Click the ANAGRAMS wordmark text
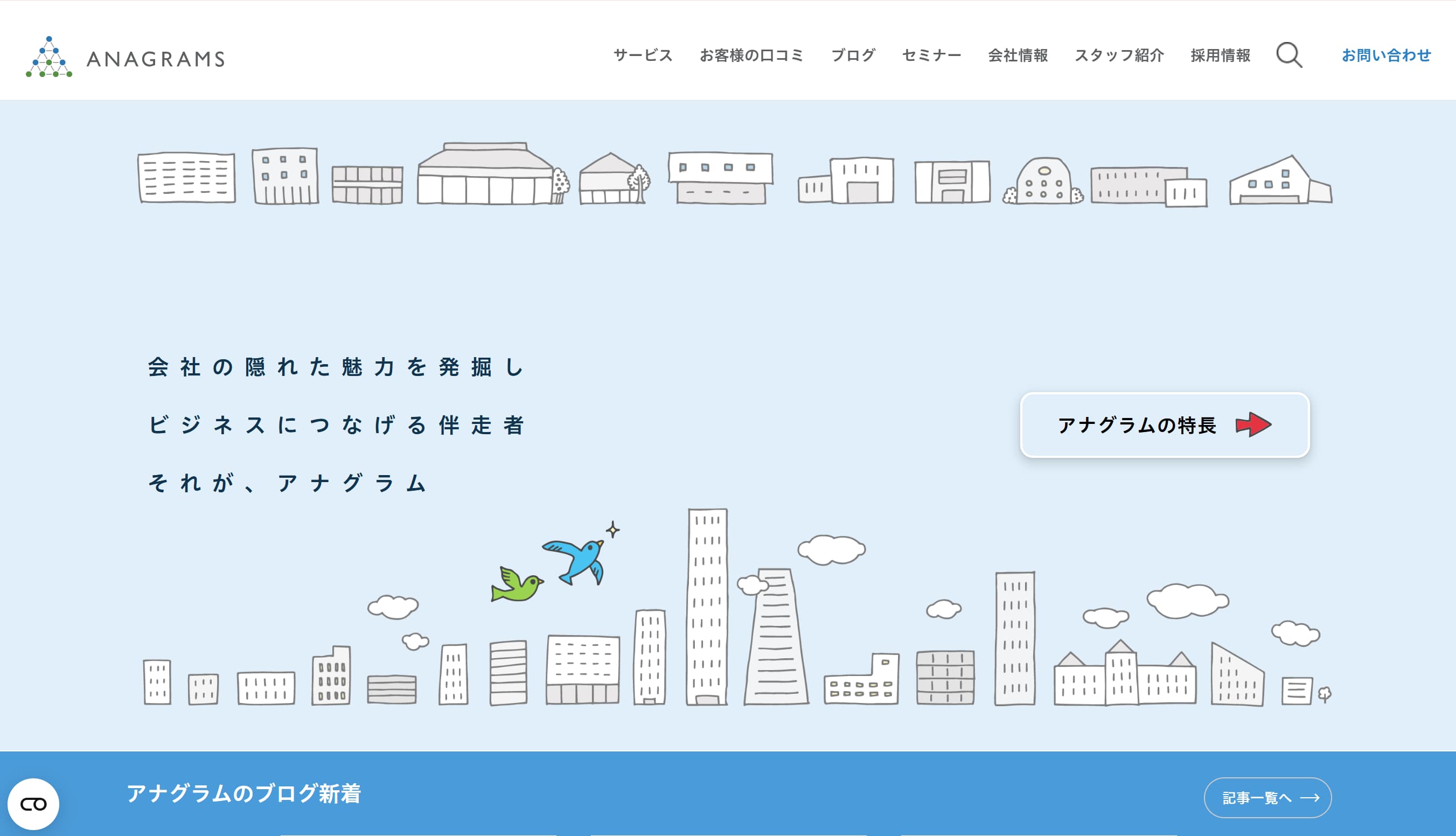The image size is (1456, 836). 156,59
